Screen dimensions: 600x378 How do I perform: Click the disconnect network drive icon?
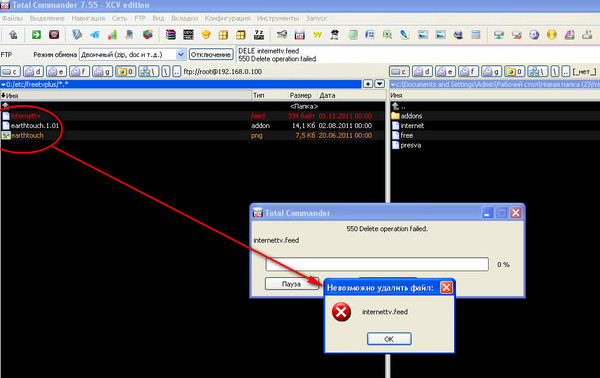pyautogui.click(x=517, y=35)
